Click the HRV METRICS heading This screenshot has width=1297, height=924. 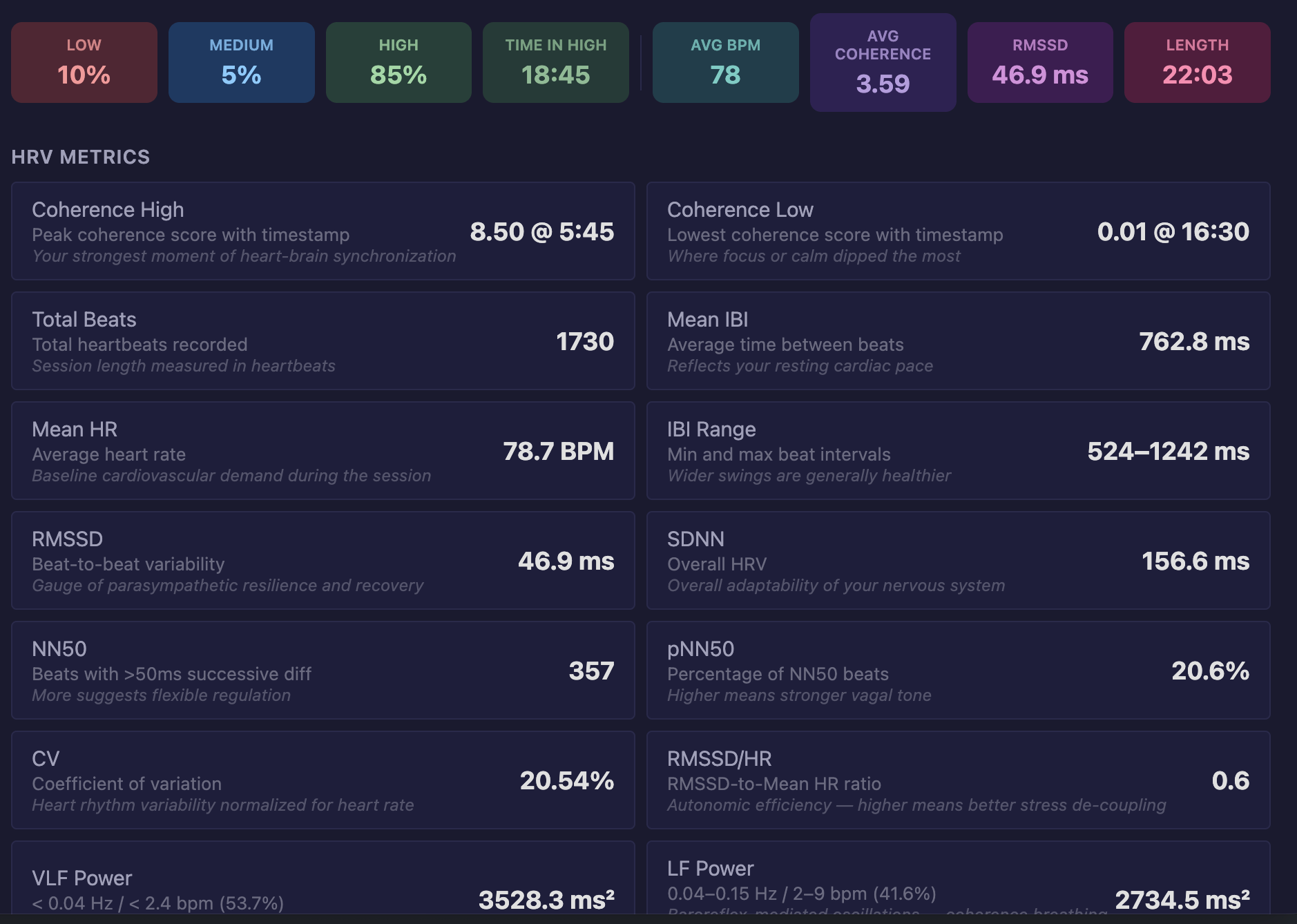click(81, 157)
